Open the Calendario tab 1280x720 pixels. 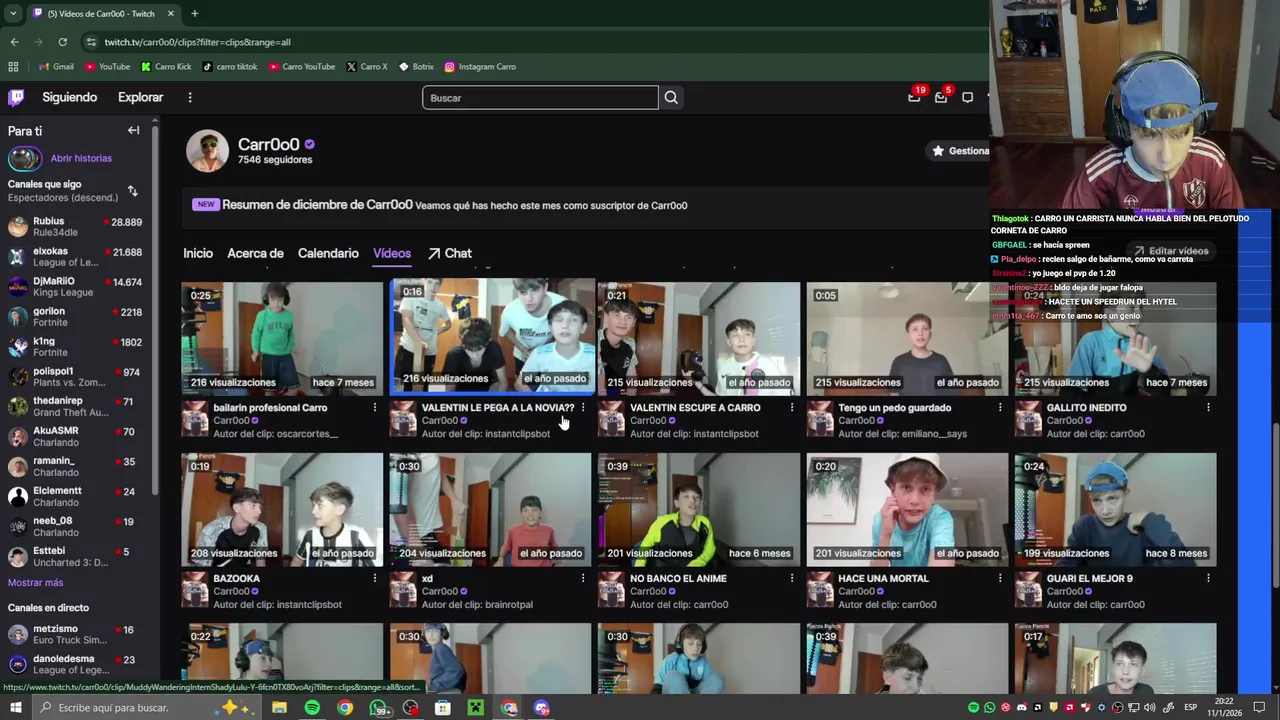coord(328,254)
